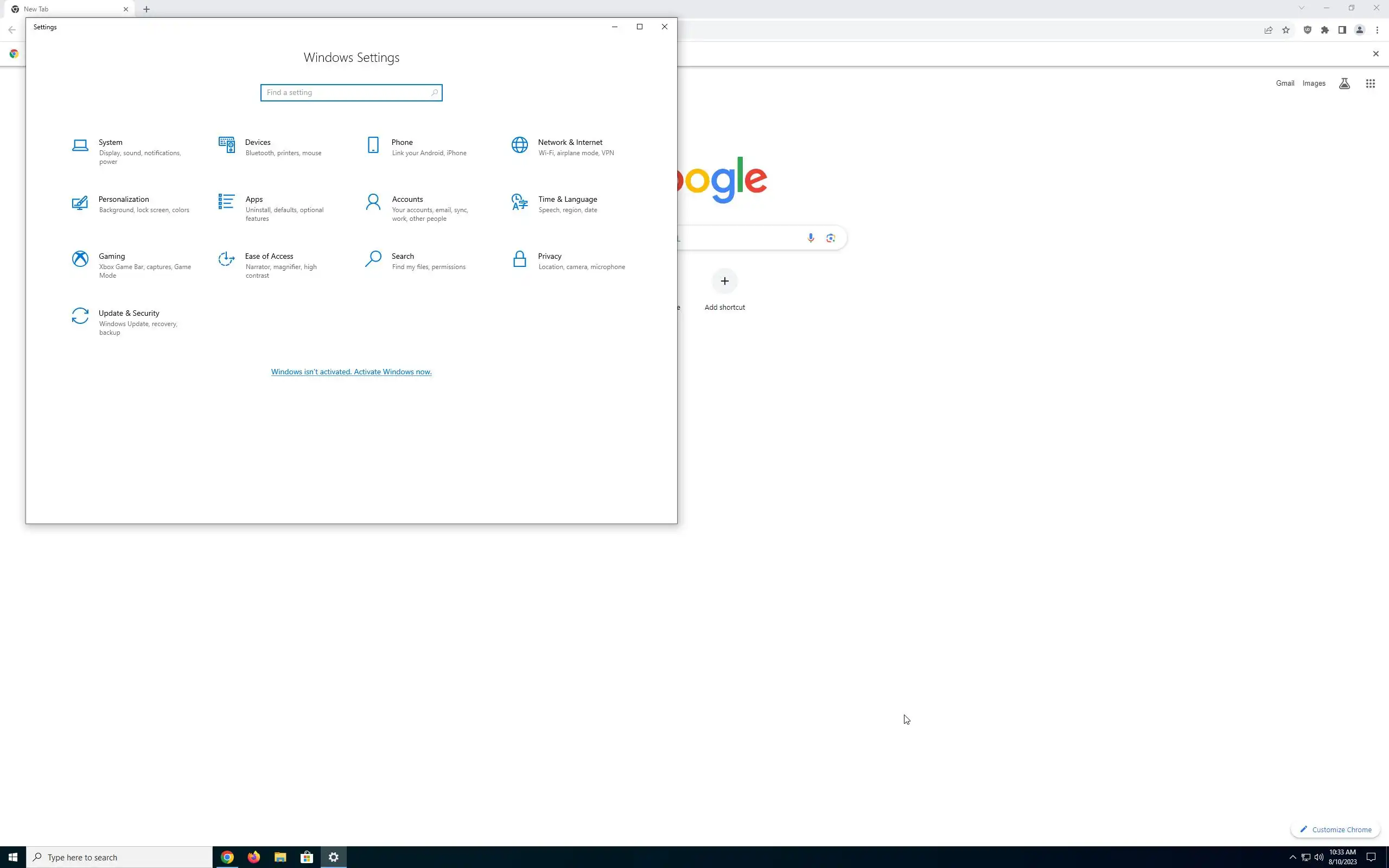Click the Customize Chrome button

(1335, 829)
